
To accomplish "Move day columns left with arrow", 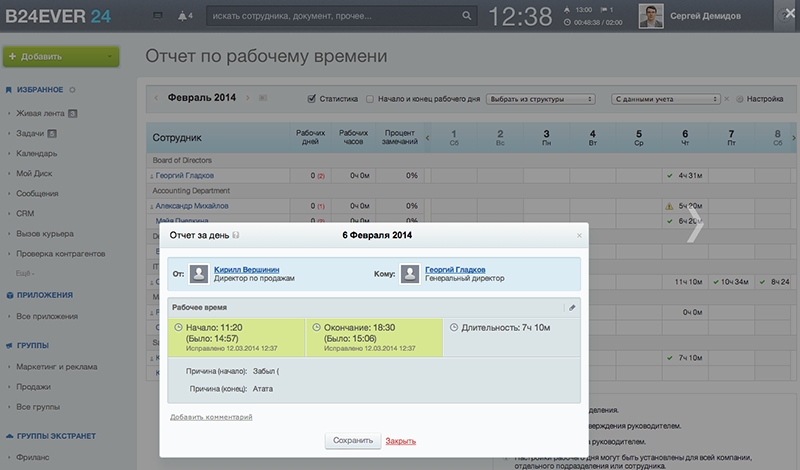I will pyautogui.click(x=428, y=138).
